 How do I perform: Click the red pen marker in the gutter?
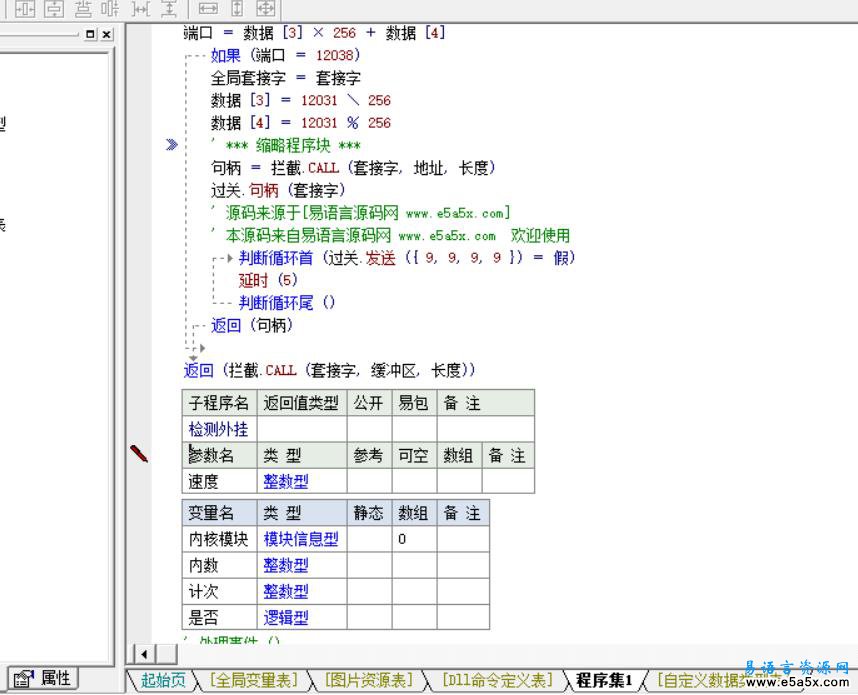(x=139, y=454)
